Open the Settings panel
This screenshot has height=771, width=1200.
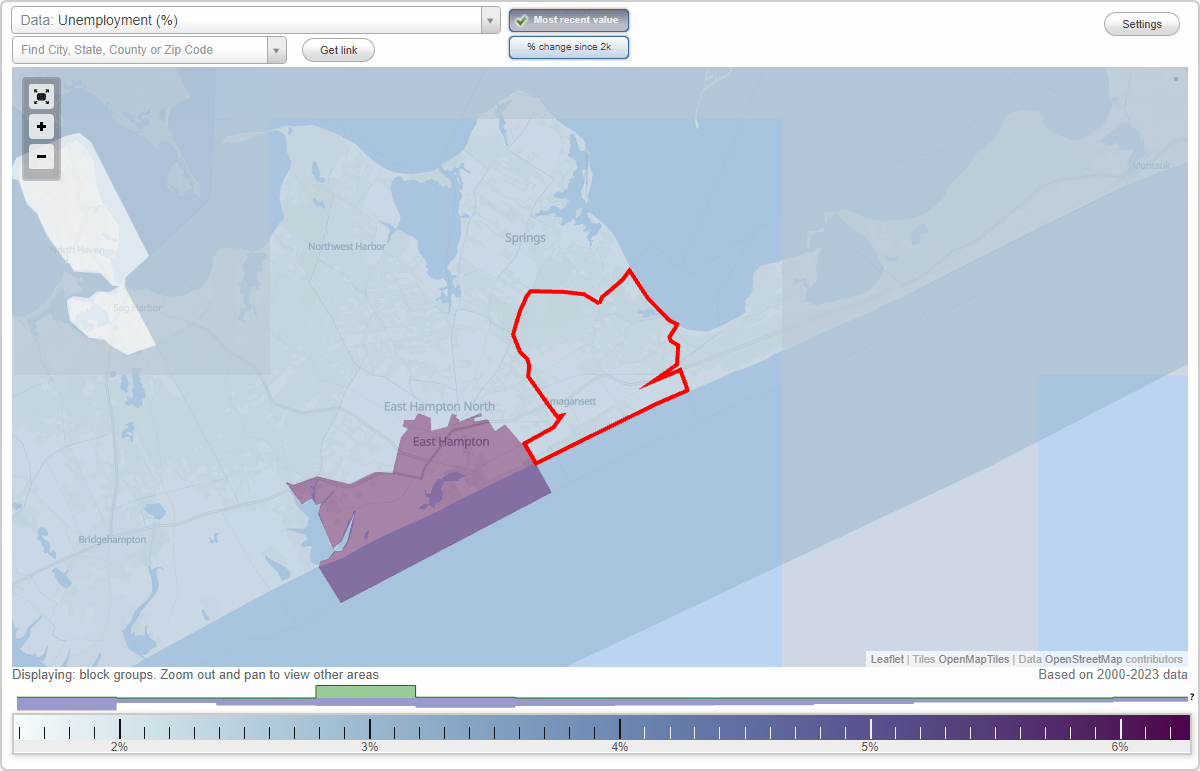point(1141,23)
